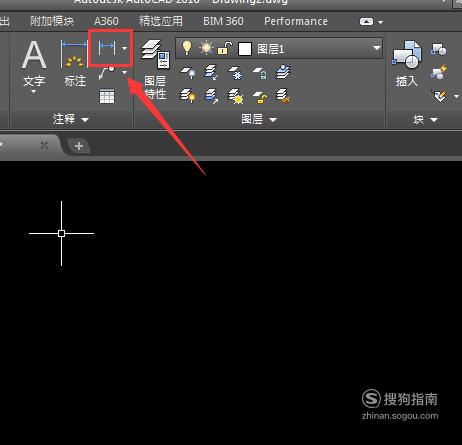Close the drawing file tab
The image size is (462, 445).
click(44, 145)
